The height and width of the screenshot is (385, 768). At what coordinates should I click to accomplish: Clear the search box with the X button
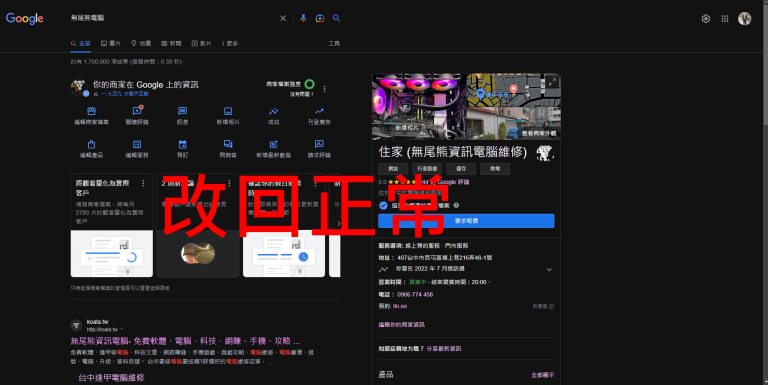tap(283, 18)
